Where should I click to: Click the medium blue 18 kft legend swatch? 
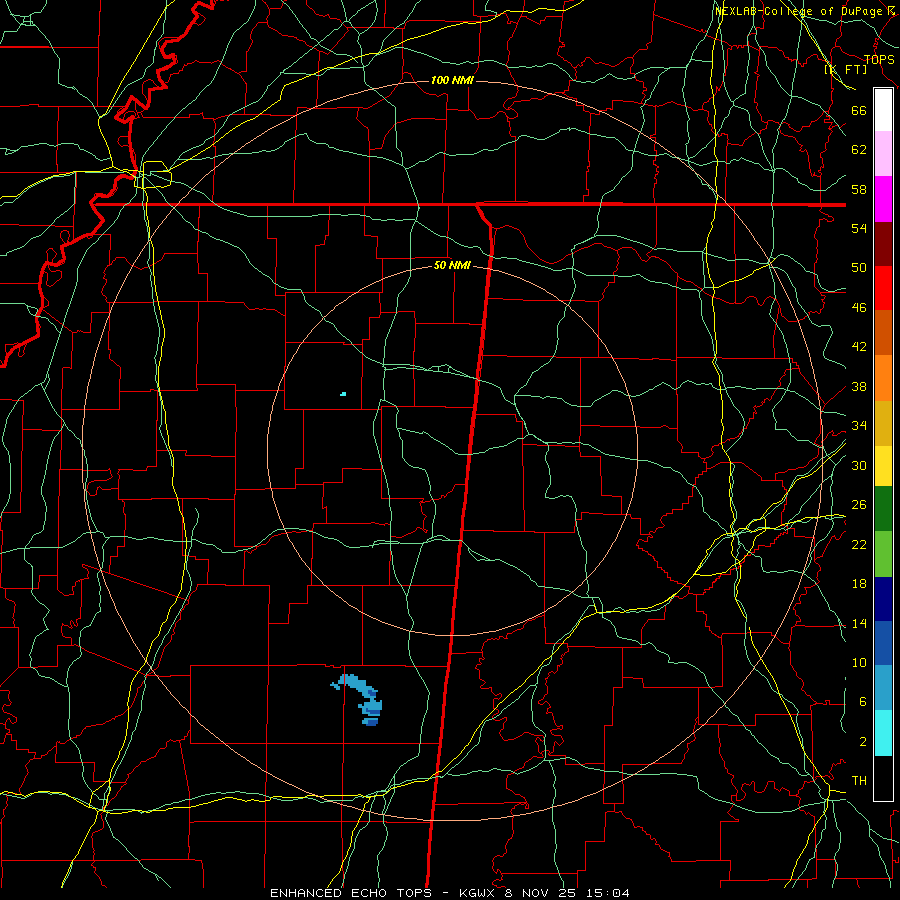tap(883, 643)
